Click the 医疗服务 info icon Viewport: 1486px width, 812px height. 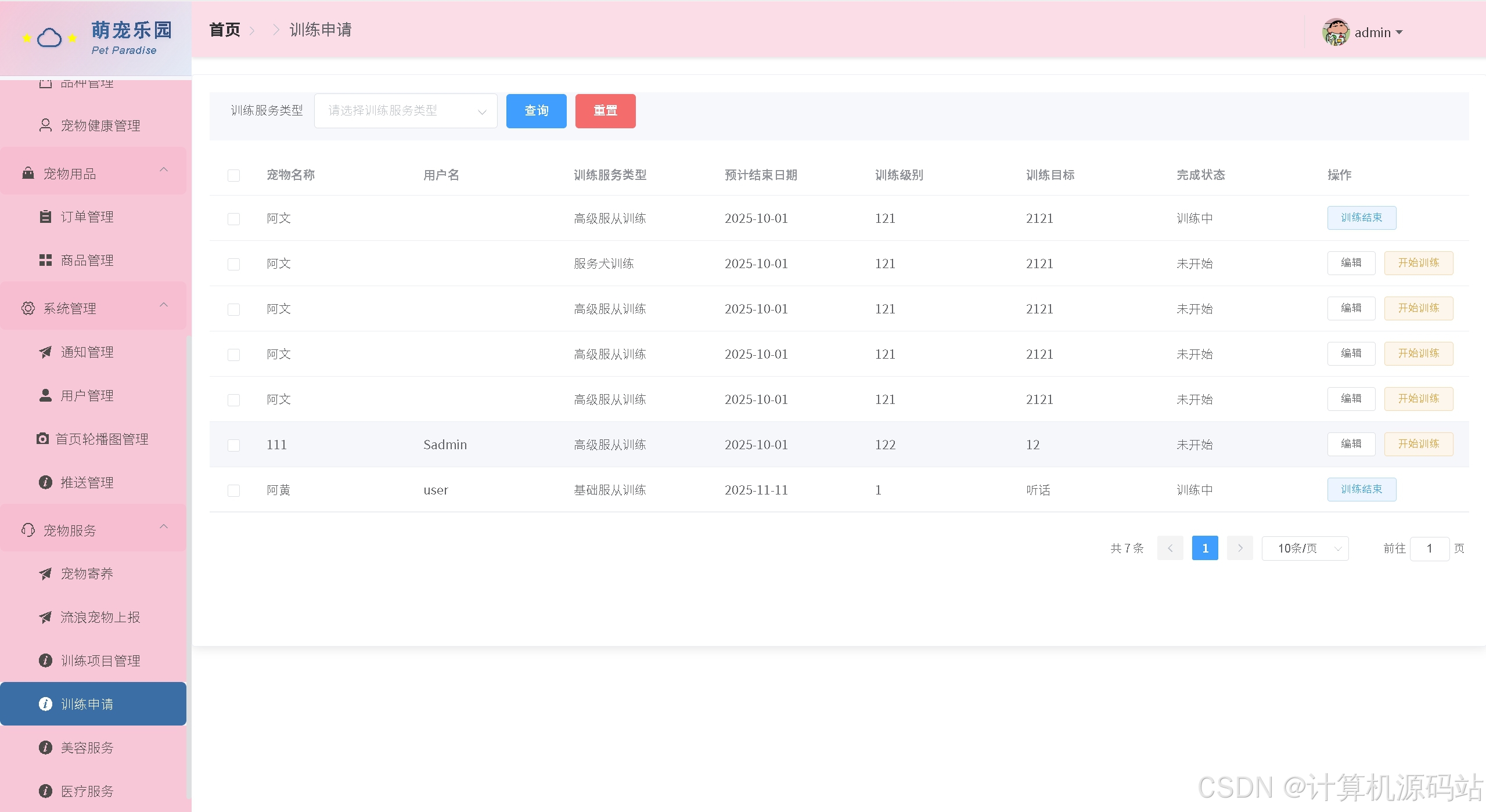coord(45,791)
